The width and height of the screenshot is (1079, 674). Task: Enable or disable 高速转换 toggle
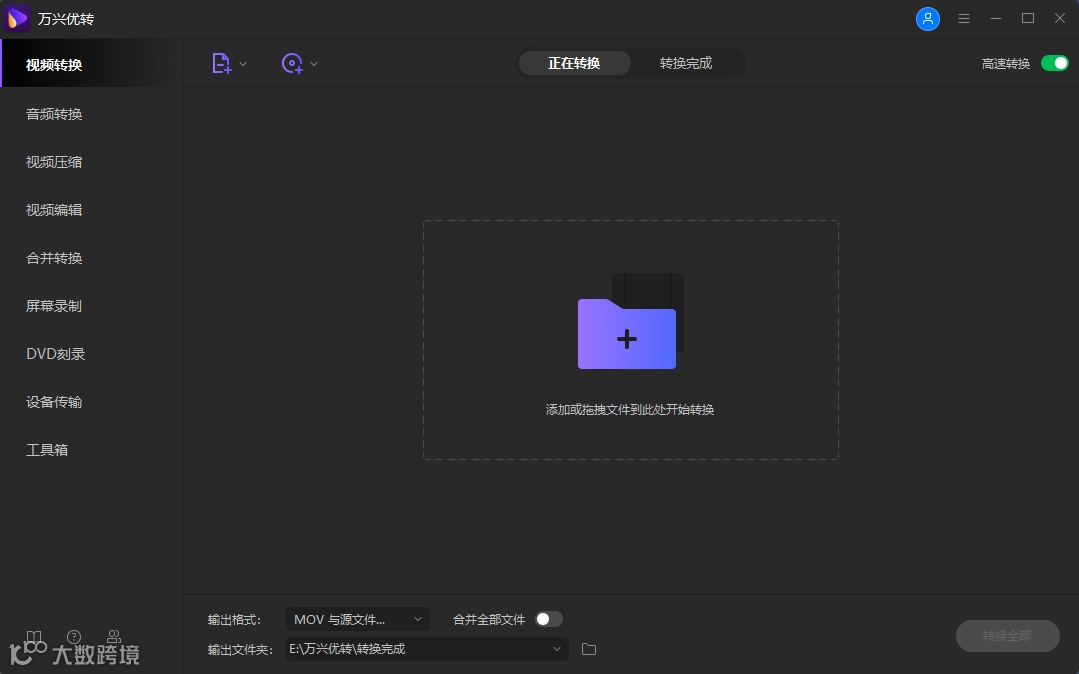[x=1054, y=62]
